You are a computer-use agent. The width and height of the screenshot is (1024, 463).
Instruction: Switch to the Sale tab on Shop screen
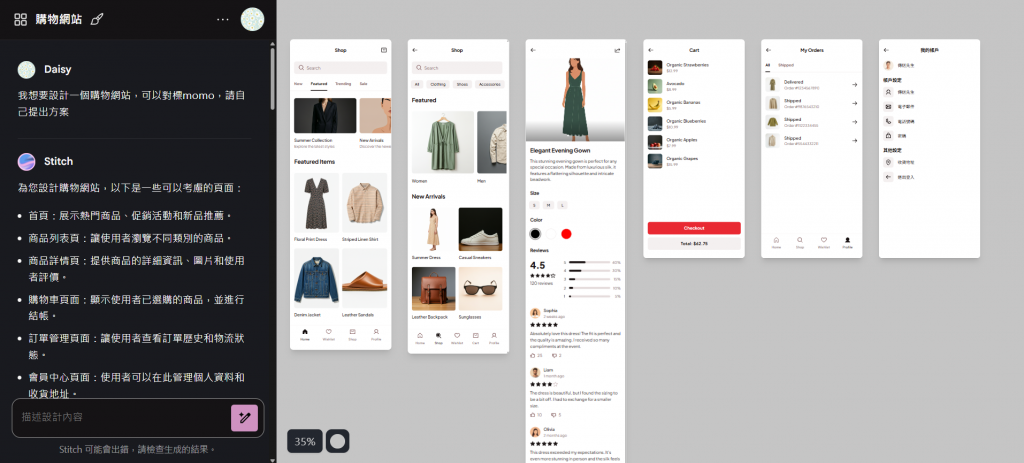[363, 84]
